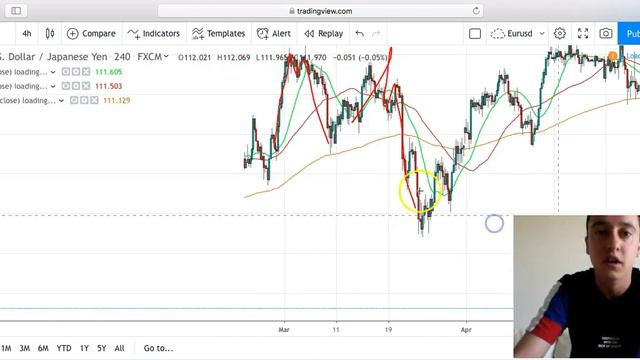Click the Apr label on time axis
Image resolution: width=640 pixels, height=360 pixels.
click(x=466, y=330)
